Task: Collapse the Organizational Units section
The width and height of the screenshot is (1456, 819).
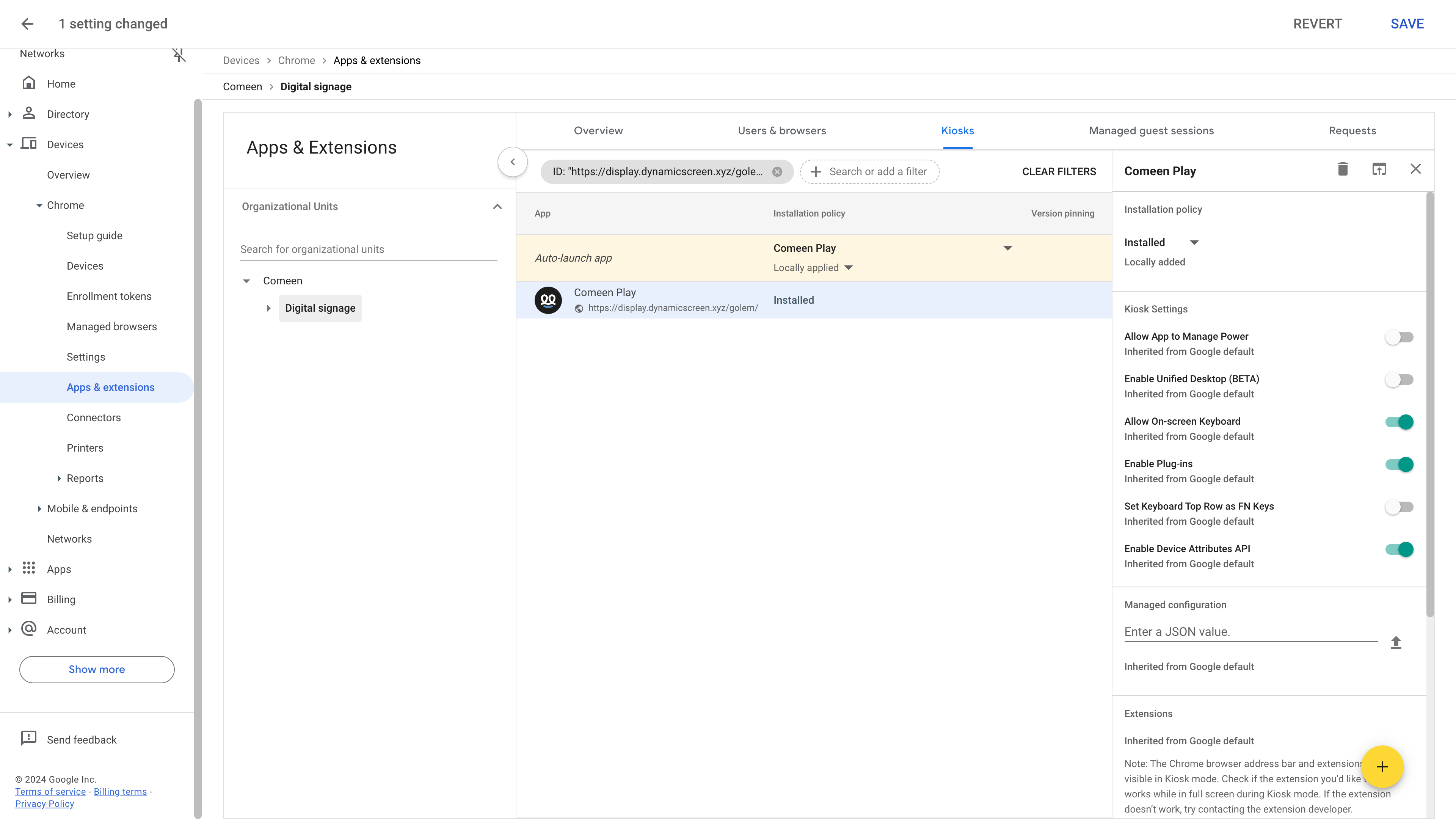Action: (497, 206)
